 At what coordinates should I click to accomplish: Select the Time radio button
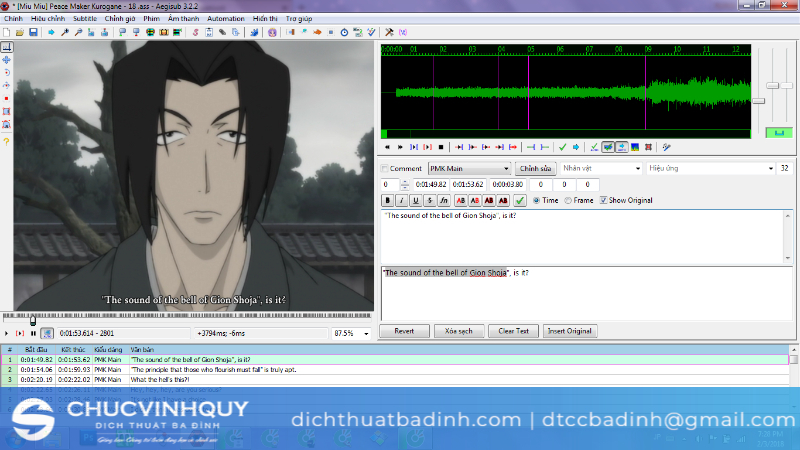(x=536, y=201)
